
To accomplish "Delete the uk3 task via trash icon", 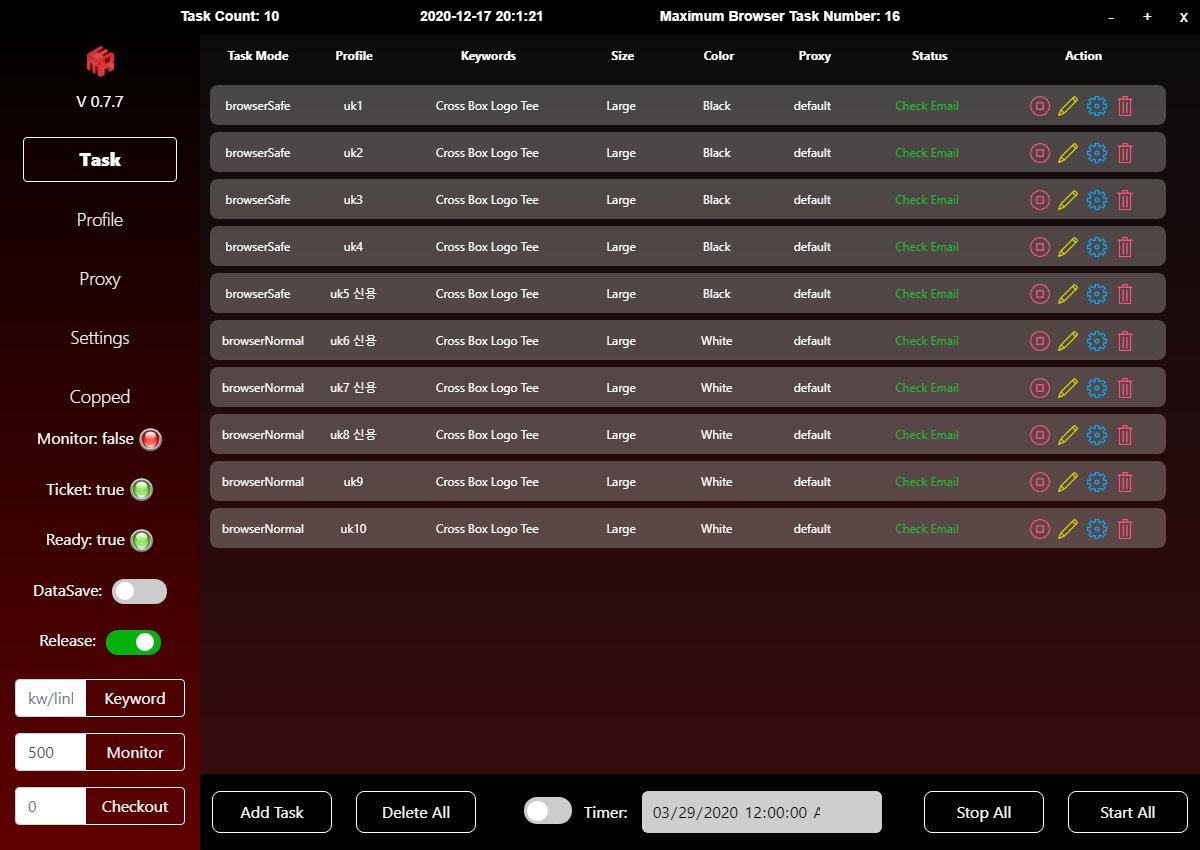I will [1125, 200].
